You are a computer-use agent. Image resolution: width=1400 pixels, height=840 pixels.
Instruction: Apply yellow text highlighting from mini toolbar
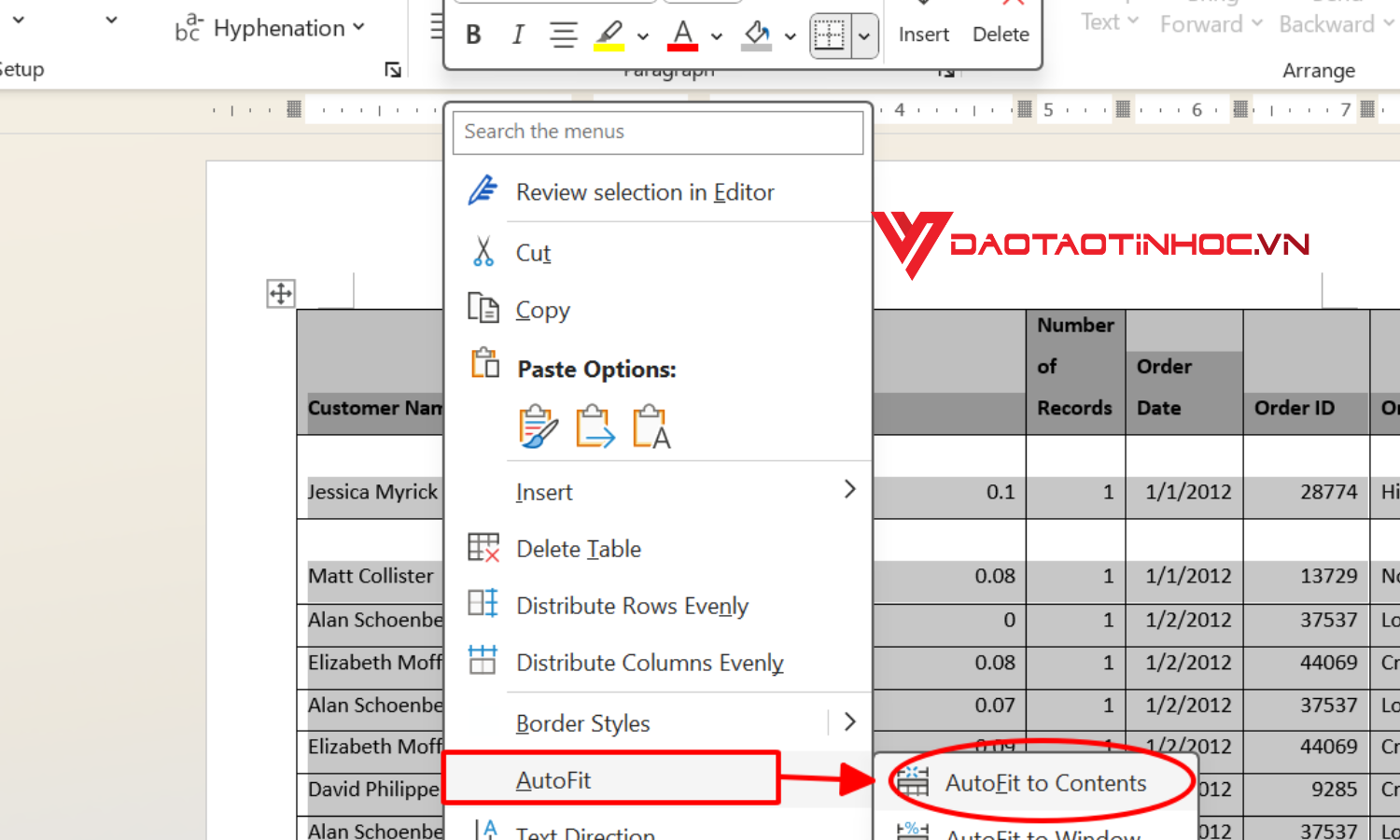609,34
